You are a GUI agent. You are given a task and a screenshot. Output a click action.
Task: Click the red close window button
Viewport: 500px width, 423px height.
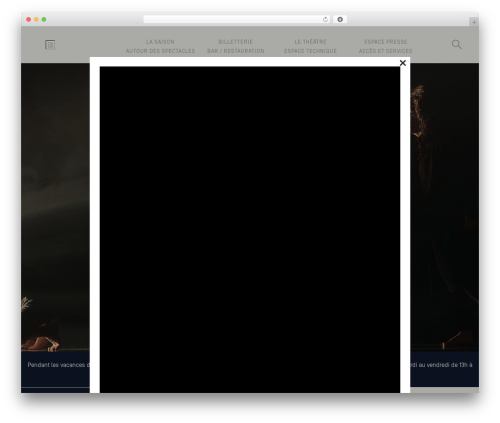click(x=29, y=20)
